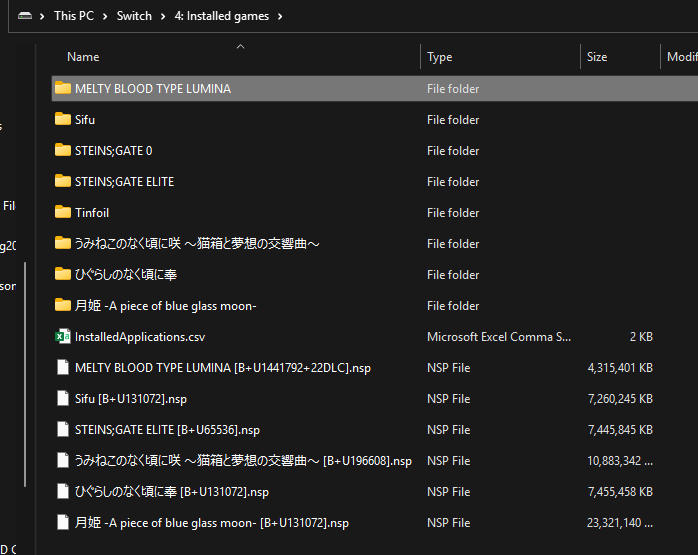698x555 pixels.
Task: Click the 2 KB size cell
Action: pos(641,337)
